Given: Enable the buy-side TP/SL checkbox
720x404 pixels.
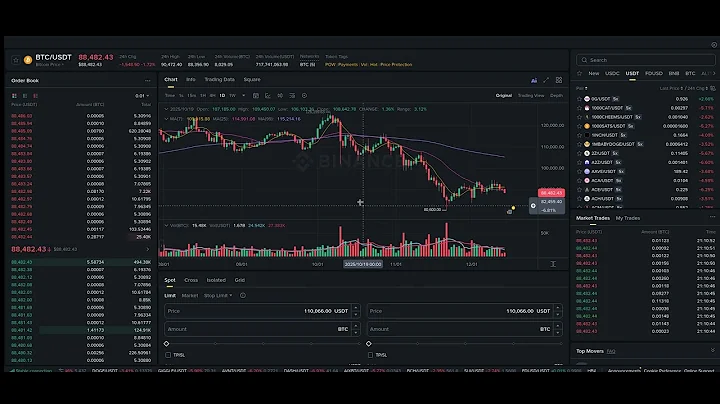Looking at the screenshot, I should [x=168, y=355].
